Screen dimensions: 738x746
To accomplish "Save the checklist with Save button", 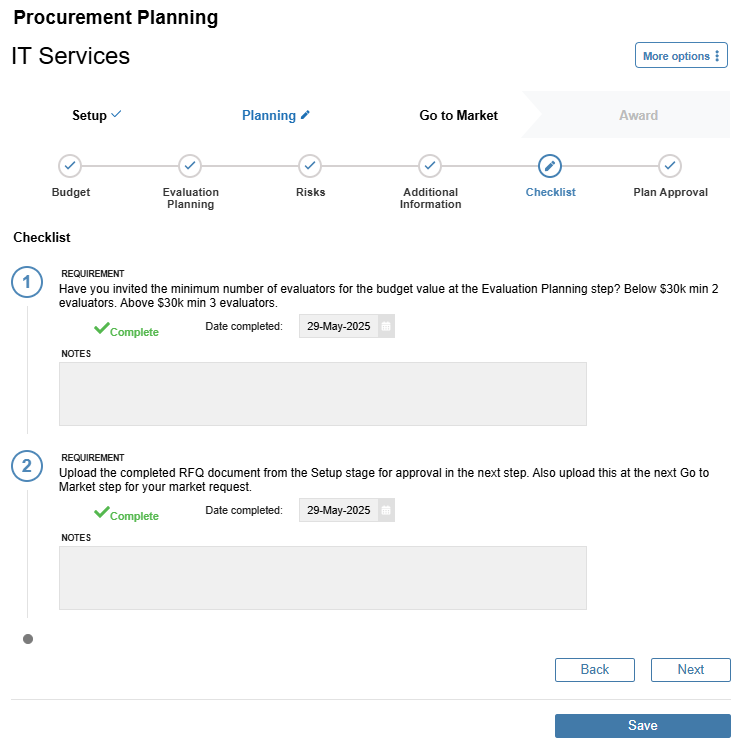I will click(642, 726).
